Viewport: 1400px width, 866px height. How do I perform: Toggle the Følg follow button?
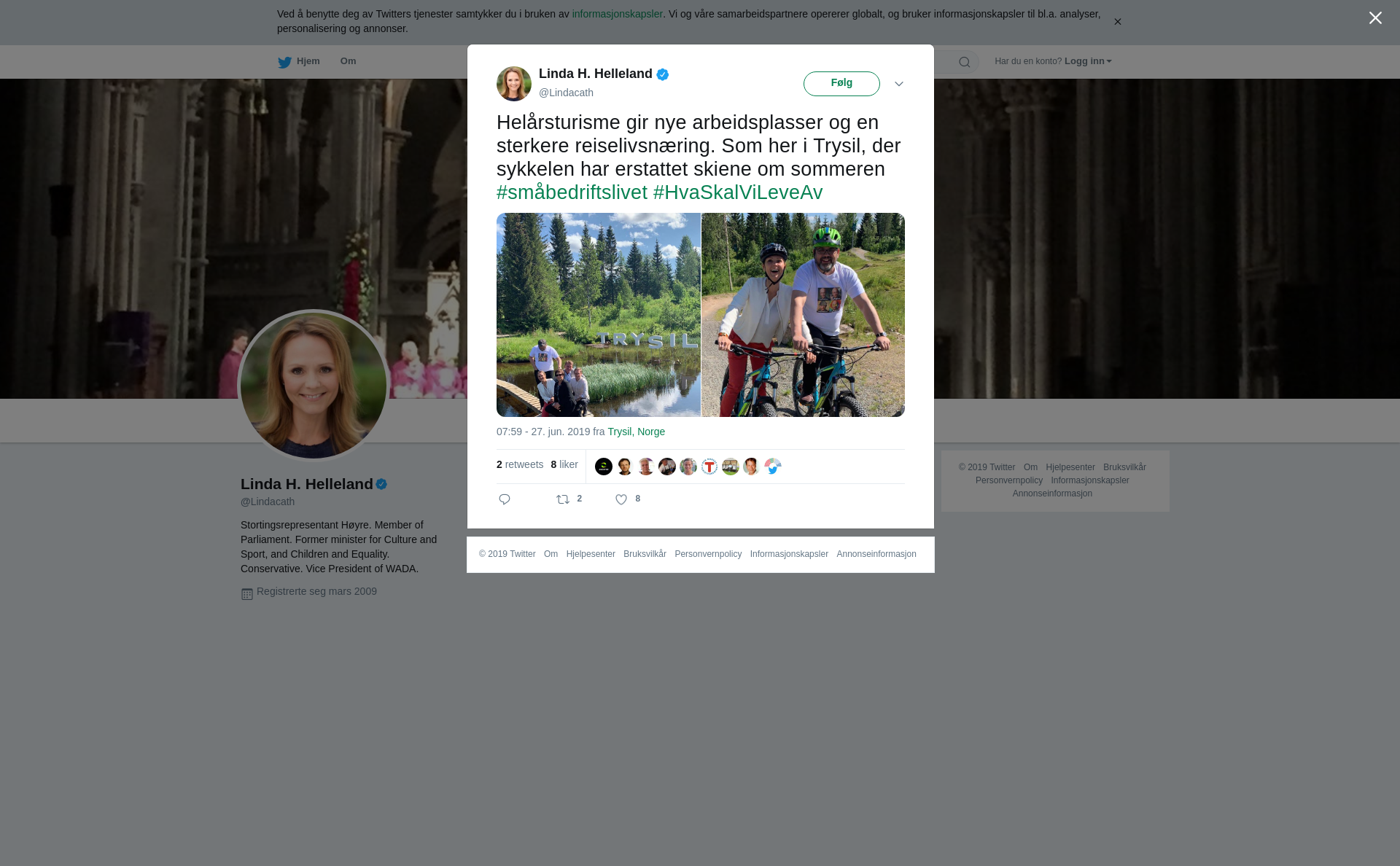coord(841,84)
